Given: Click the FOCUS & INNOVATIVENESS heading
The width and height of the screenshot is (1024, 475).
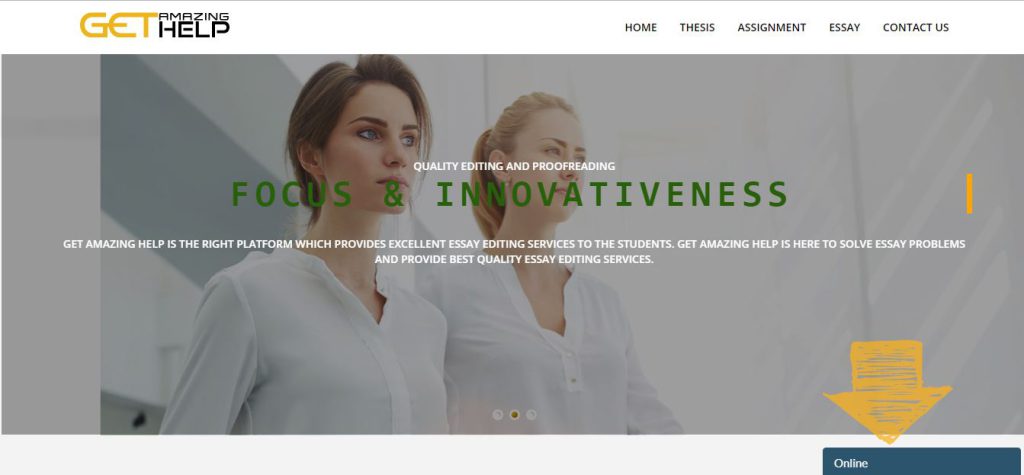Looking at the screenshot, I should coord(510,194).
